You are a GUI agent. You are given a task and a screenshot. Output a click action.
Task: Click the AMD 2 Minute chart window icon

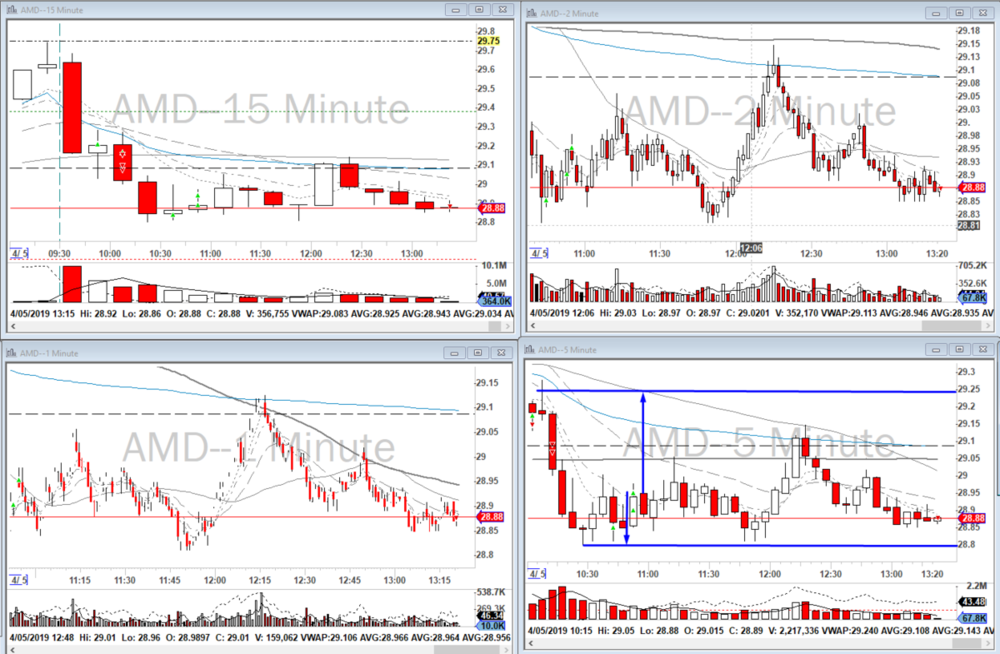pyautogui.click(x=531, y=13)
